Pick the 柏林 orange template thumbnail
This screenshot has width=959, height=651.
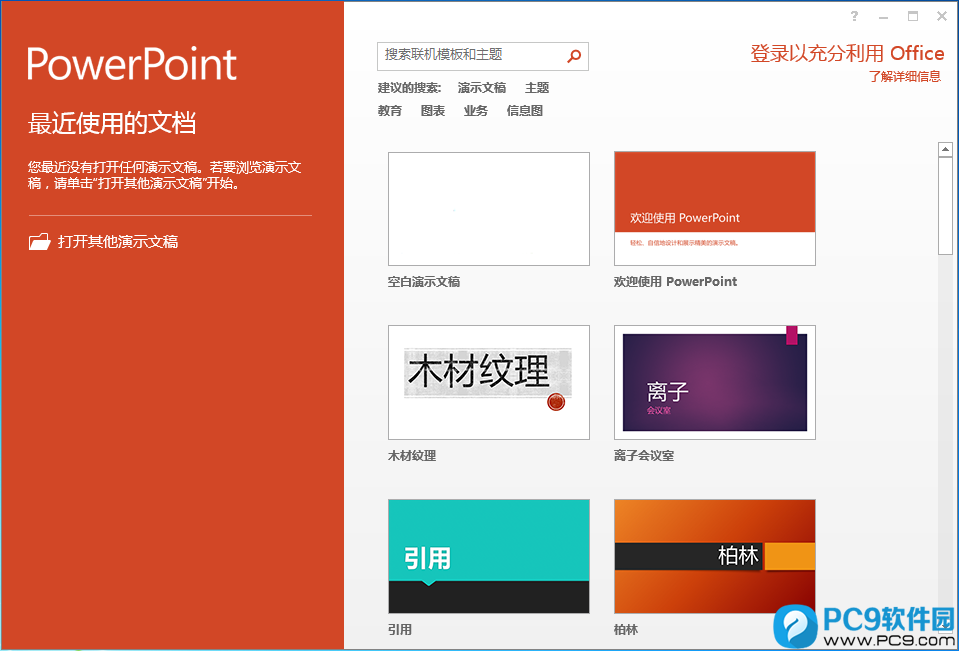[714, 556]
